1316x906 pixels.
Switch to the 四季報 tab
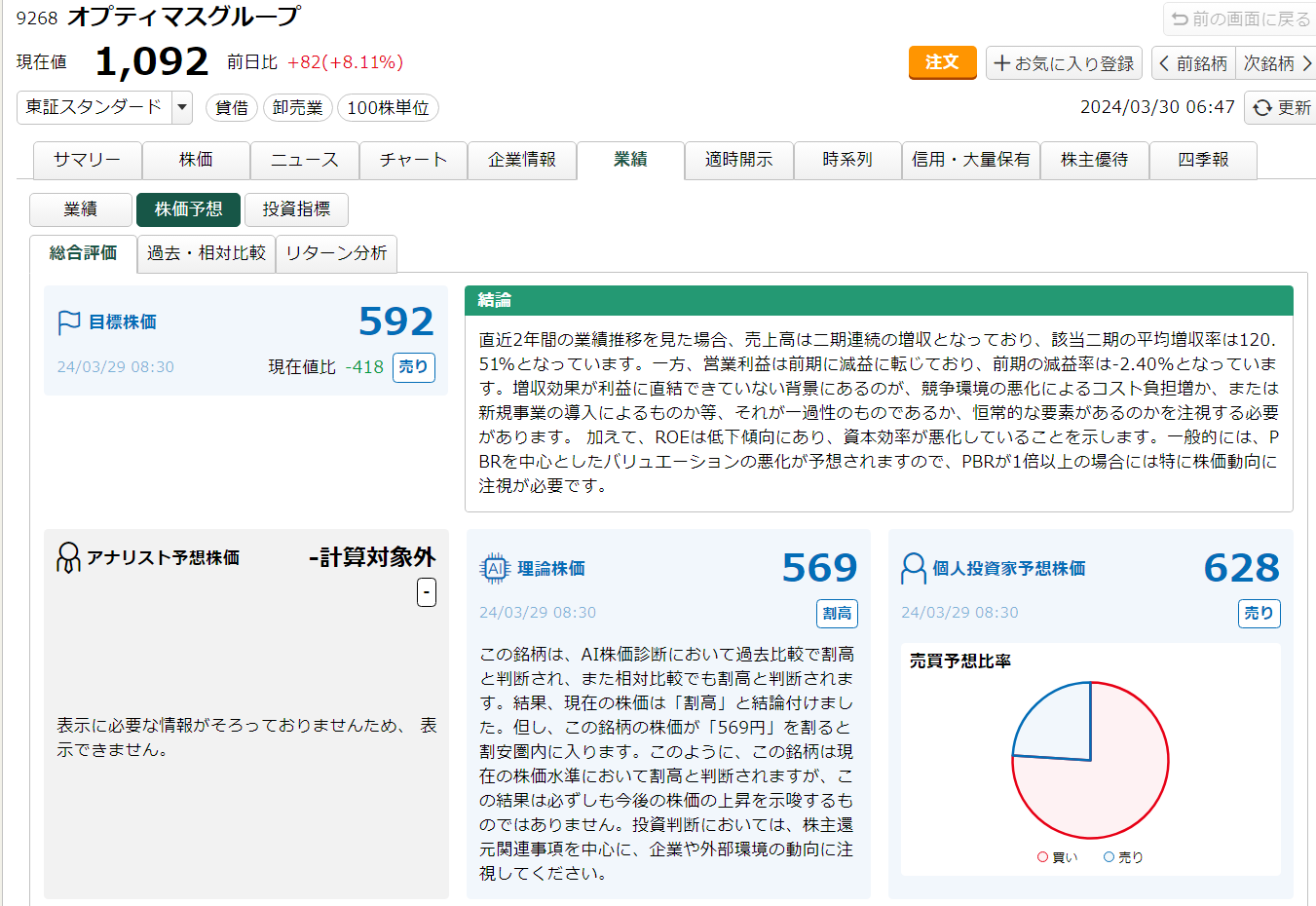(x=1203, y=161)
